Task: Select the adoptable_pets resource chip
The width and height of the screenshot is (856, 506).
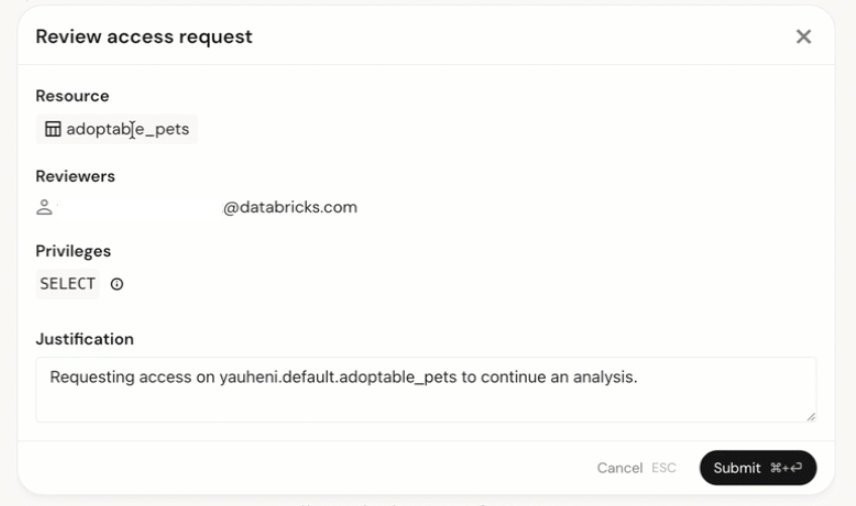Action: pos(117,129)
